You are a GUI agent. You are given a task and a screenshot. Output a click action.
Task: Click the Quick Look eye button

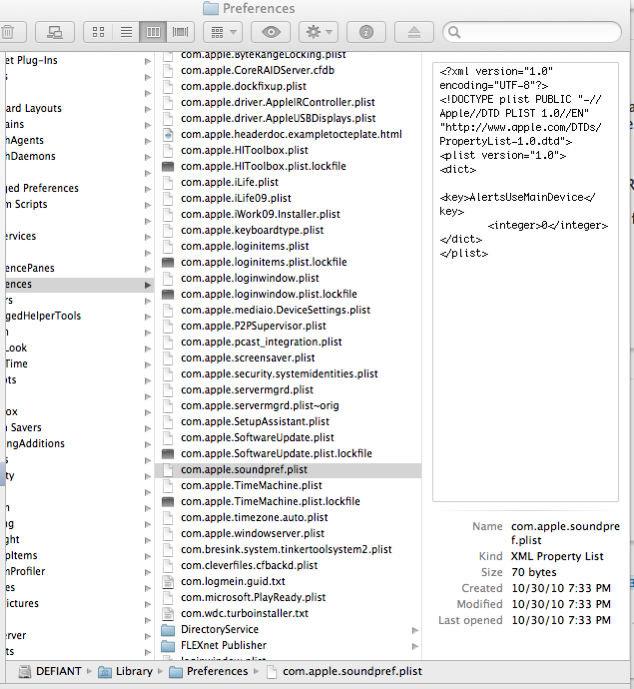(271, 32)
